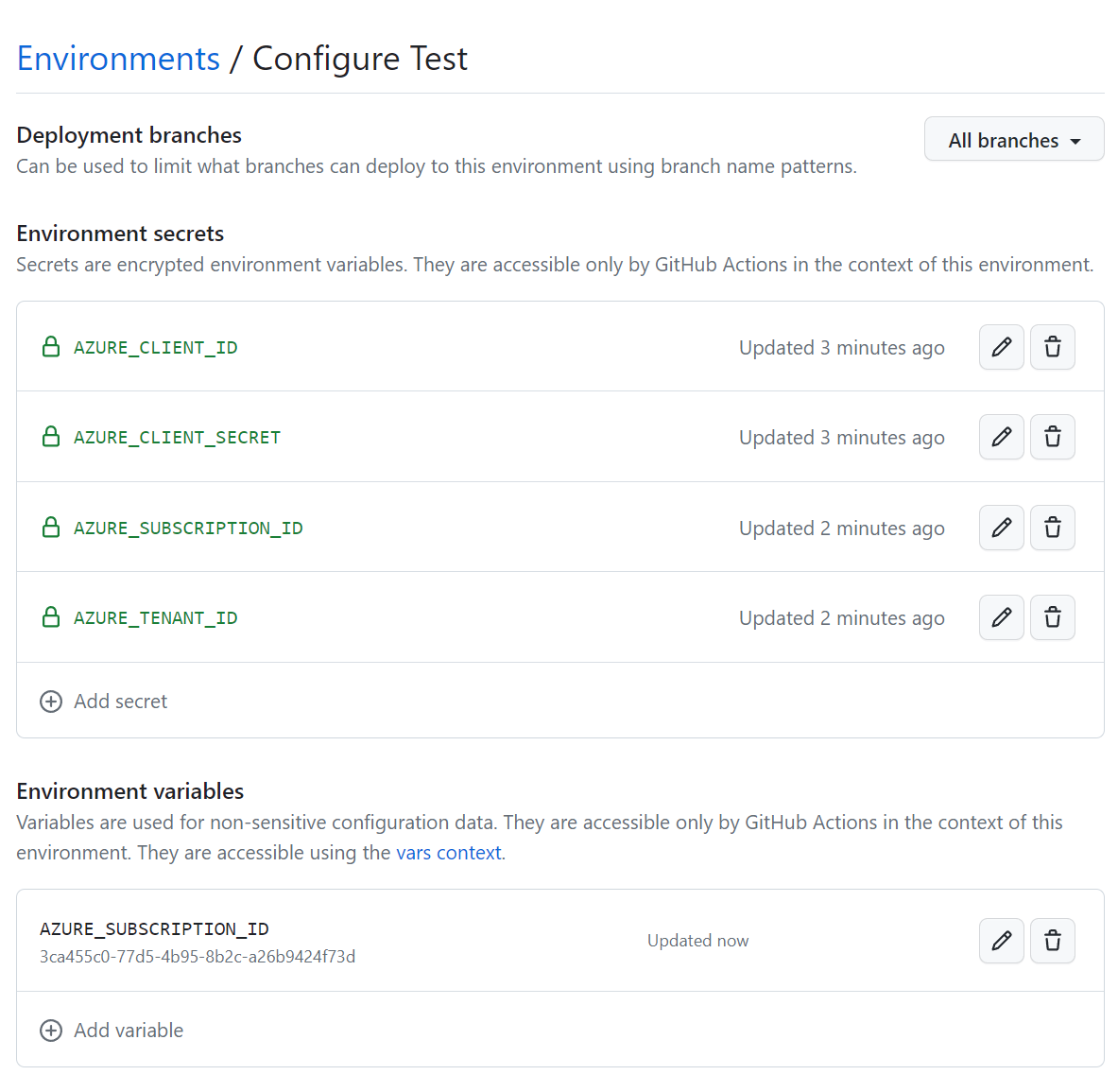
Task: Delete AZURE_TENANT_ID secret trash icon
Action: tap(1053, 617)
